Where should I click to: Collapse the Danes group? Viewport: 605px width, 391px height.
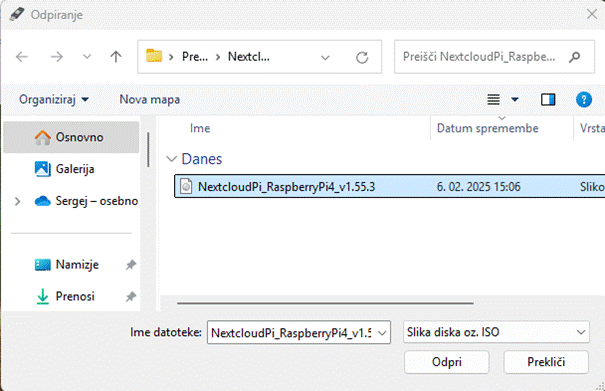pyautogui.click(x=171, y=159)
